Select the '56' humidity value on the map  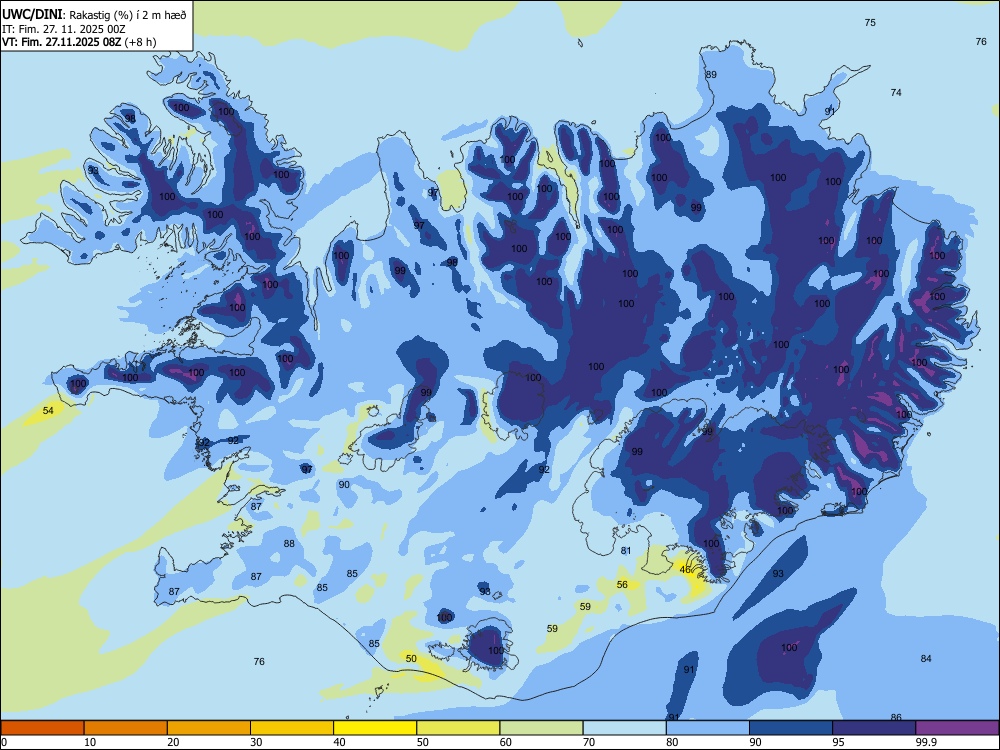pos(622,584)
